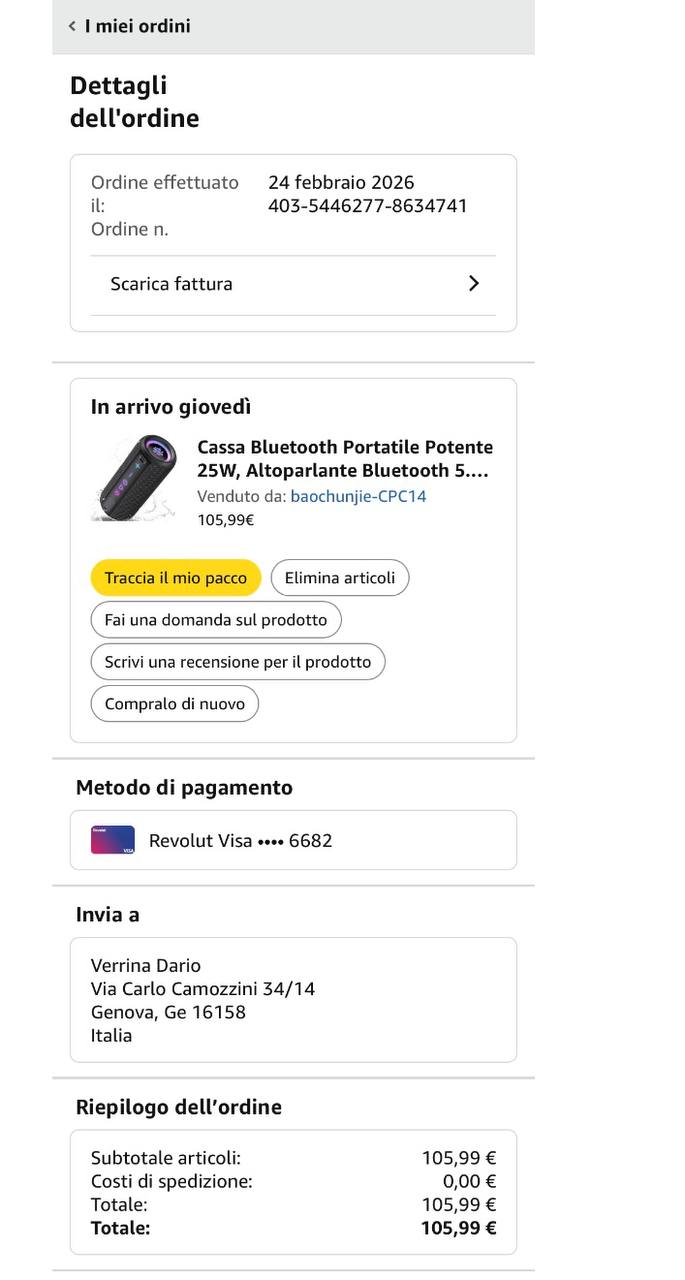Go back to I miei ordini
The height and width of the screenshot is (1280, 685).
pyautogui.click(x=137, y=26)
